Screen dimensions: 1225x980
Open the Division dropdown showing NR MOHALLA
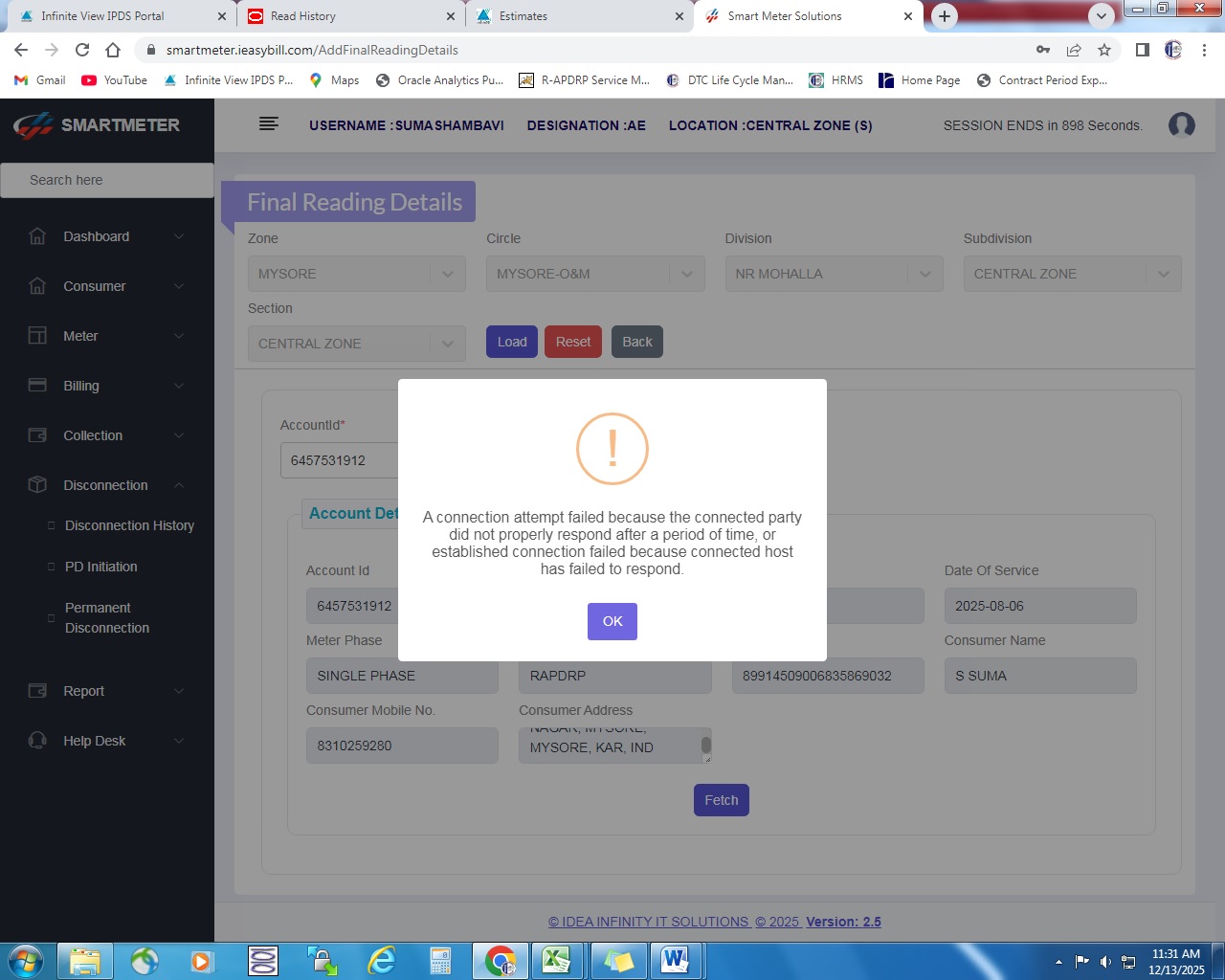(x=834, y=274)
